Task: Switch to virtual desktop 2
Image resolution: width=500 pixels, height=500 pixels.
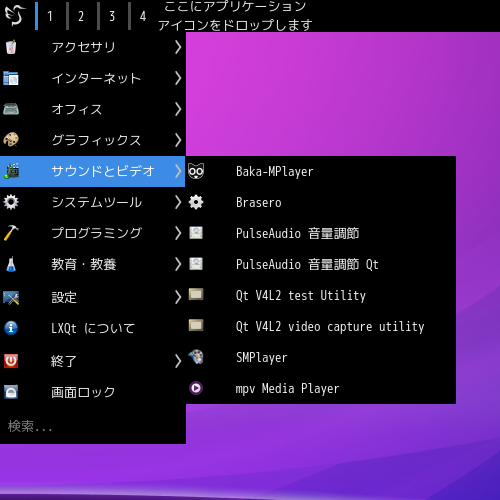Action: pos(81,16)
